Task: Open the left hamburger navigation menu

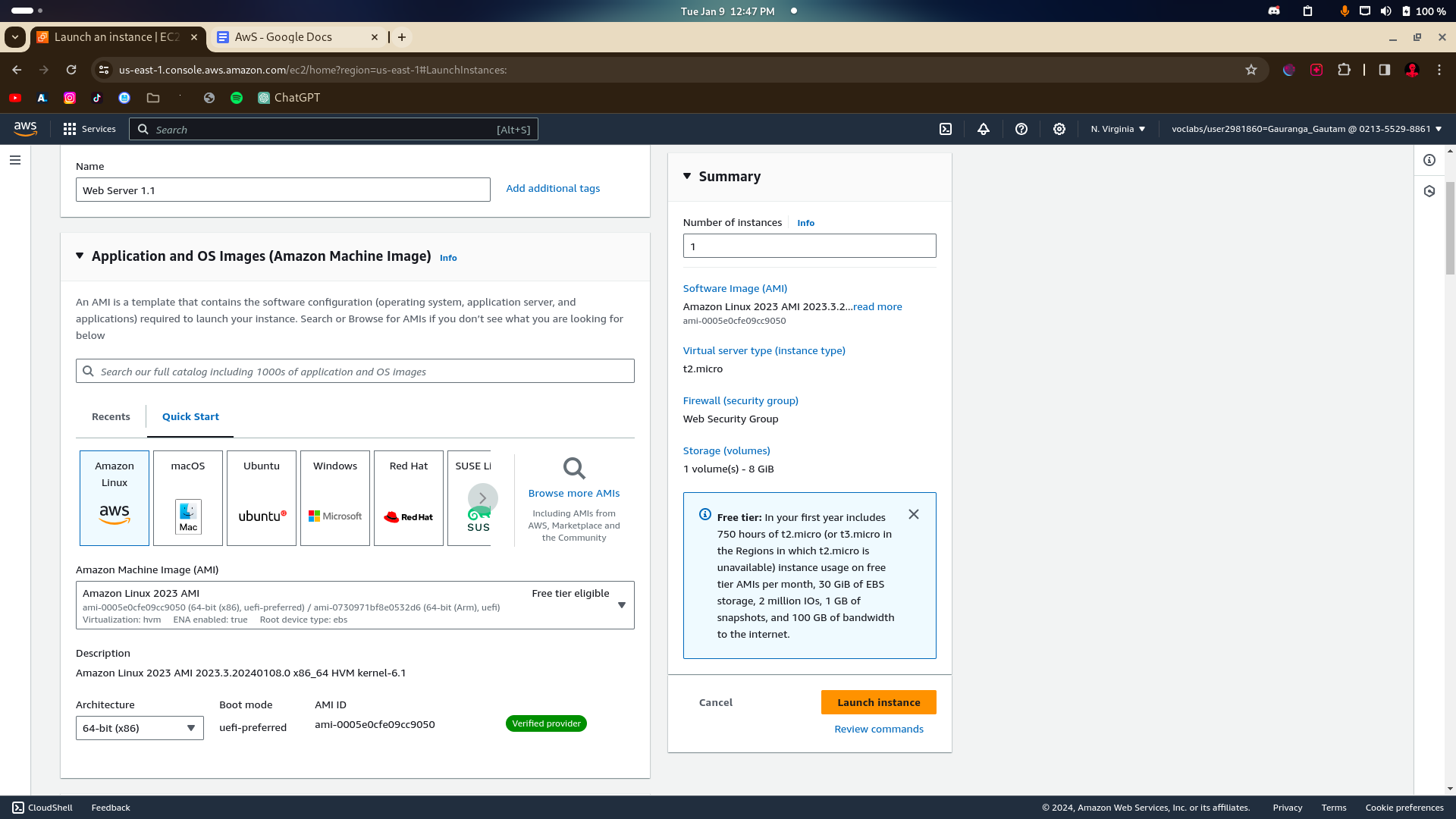Action: [15, 160]
